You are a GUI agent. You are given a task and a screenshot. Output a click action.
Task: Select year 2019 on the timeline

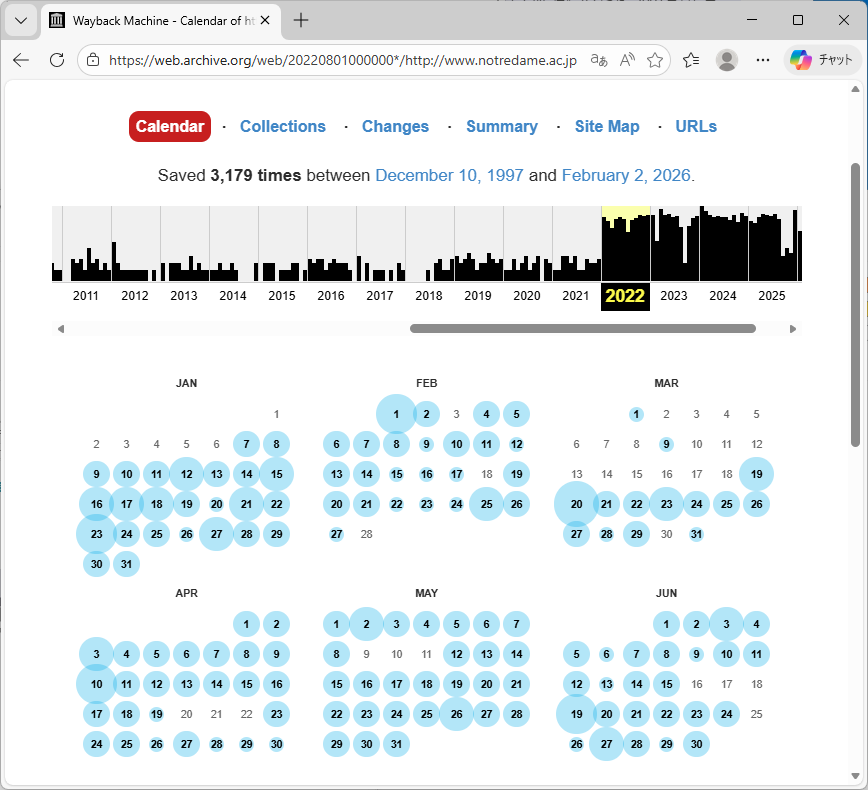[478, 295]
